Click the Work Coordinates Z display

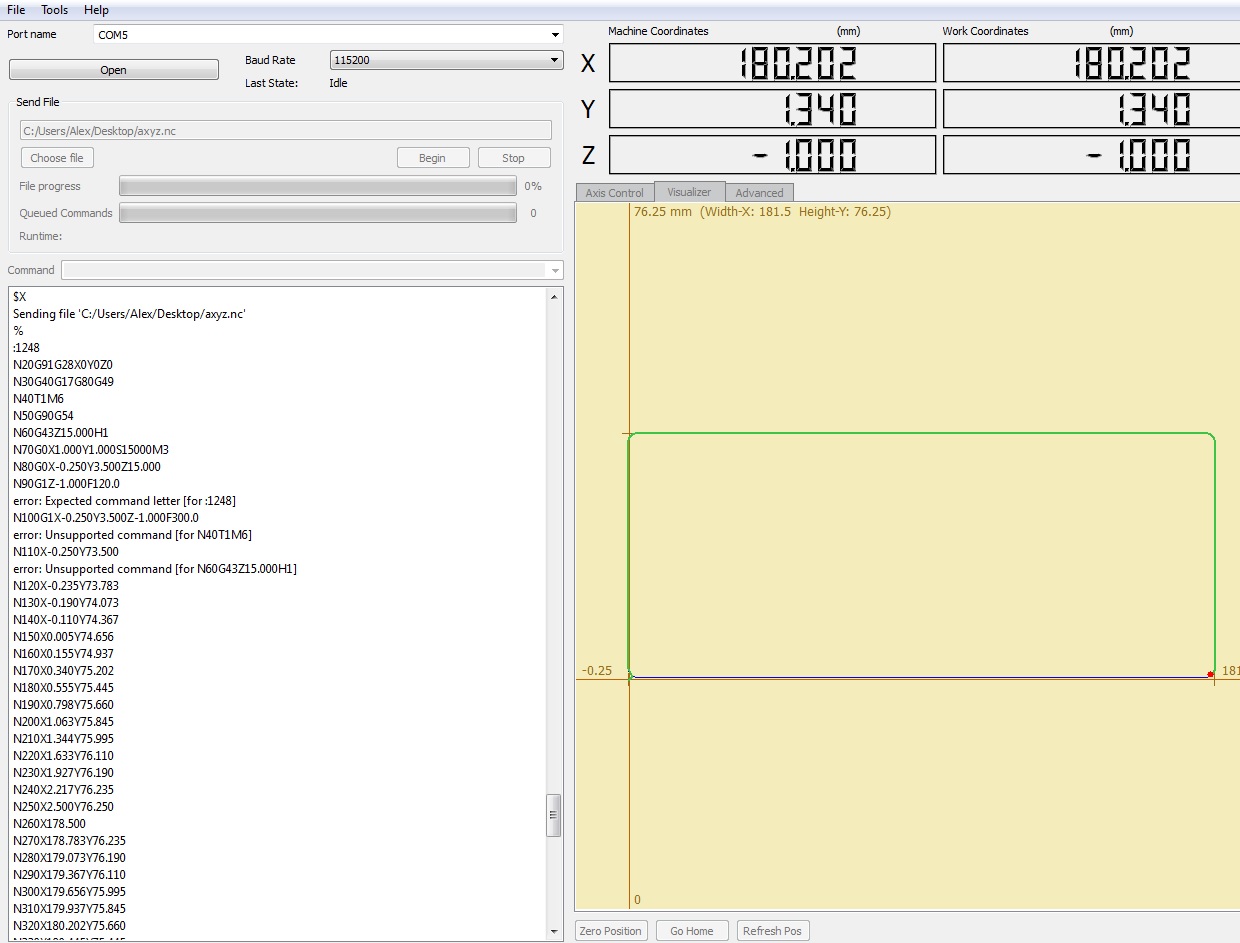pos(1091,155)
